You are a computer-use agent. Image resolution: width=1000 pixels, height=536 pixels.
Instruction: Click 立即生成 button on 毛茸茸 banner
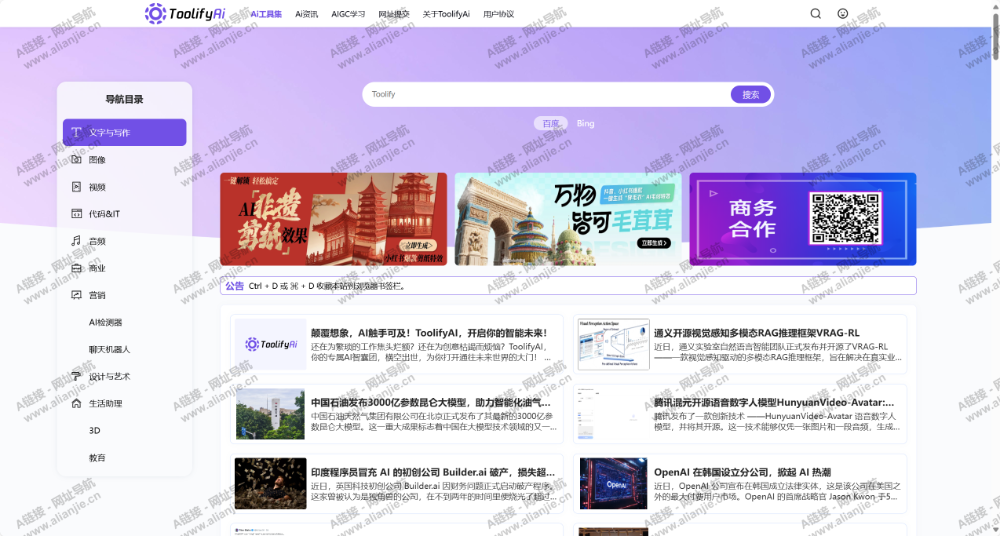click(656, 243)
